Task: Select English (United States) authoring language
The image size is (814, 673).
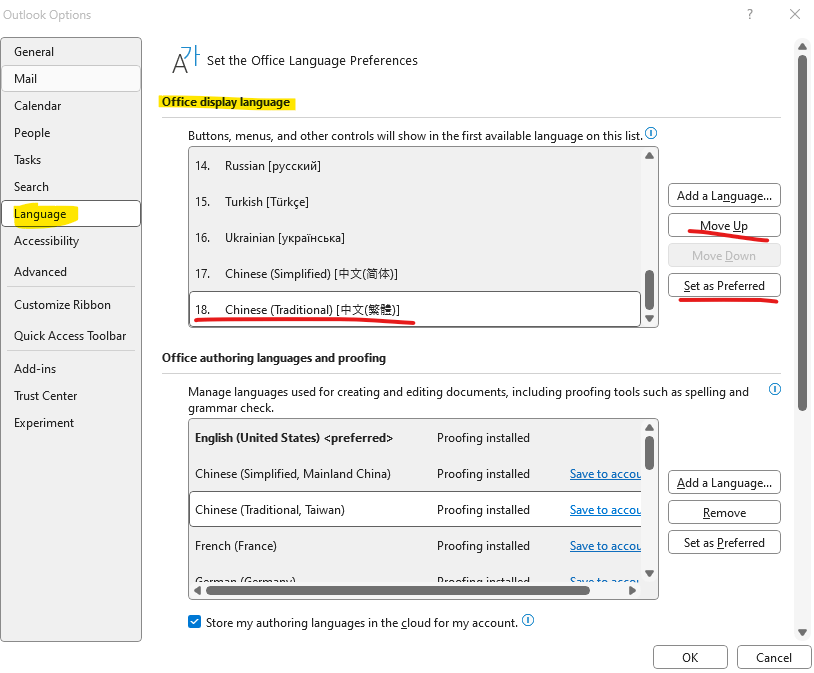Action: [415, 438]
